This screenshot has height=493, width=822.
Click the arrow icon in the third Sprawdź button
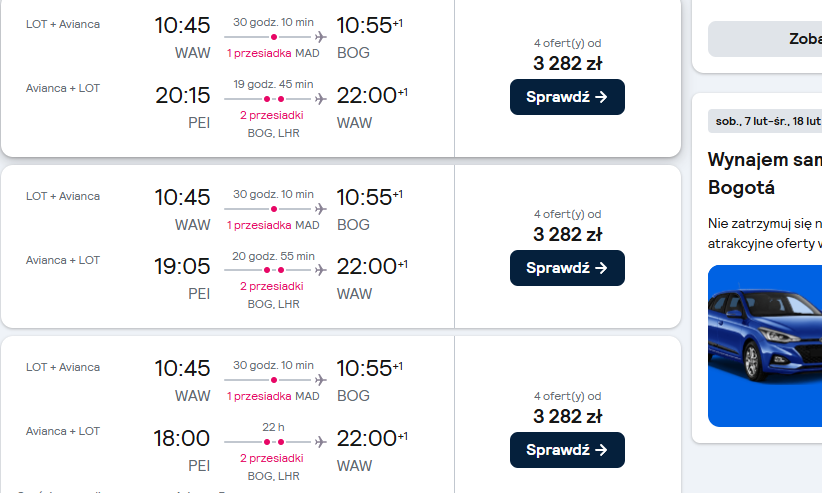tap(601, 450)
